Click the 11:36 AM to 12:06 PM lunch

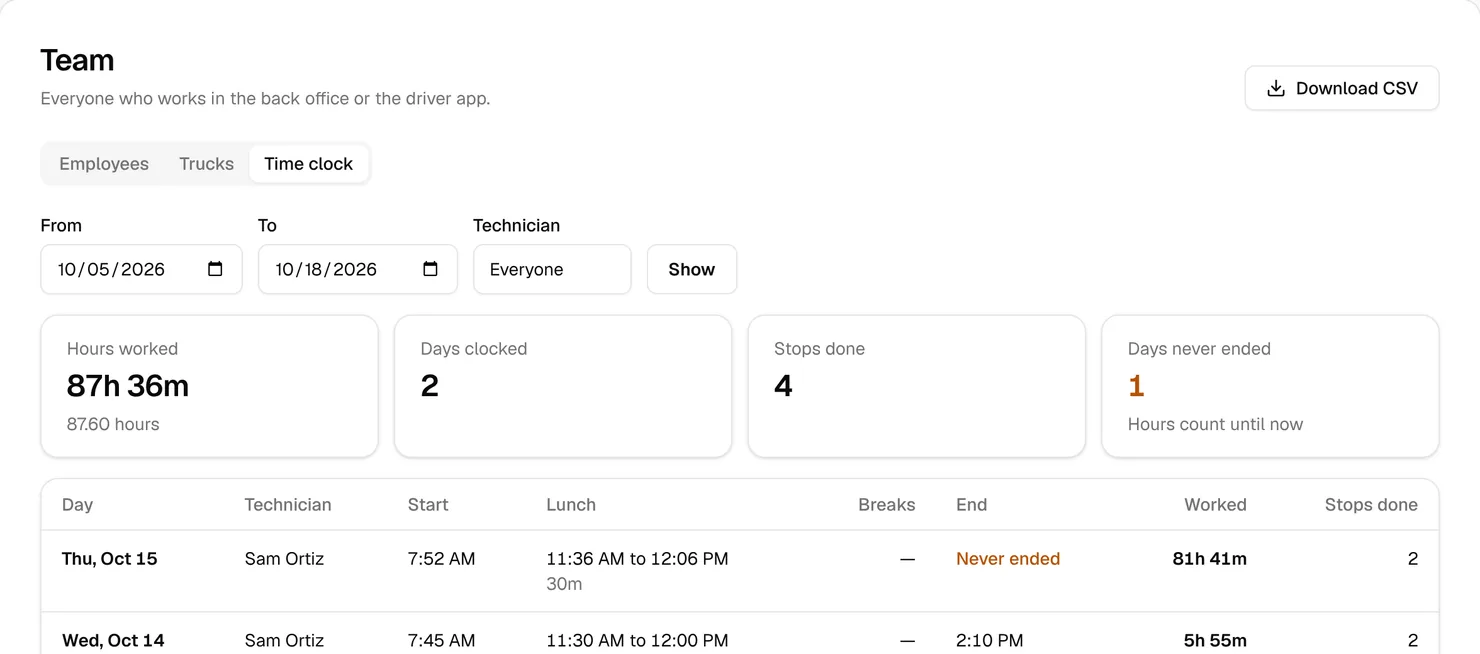[x=637, y=559]
